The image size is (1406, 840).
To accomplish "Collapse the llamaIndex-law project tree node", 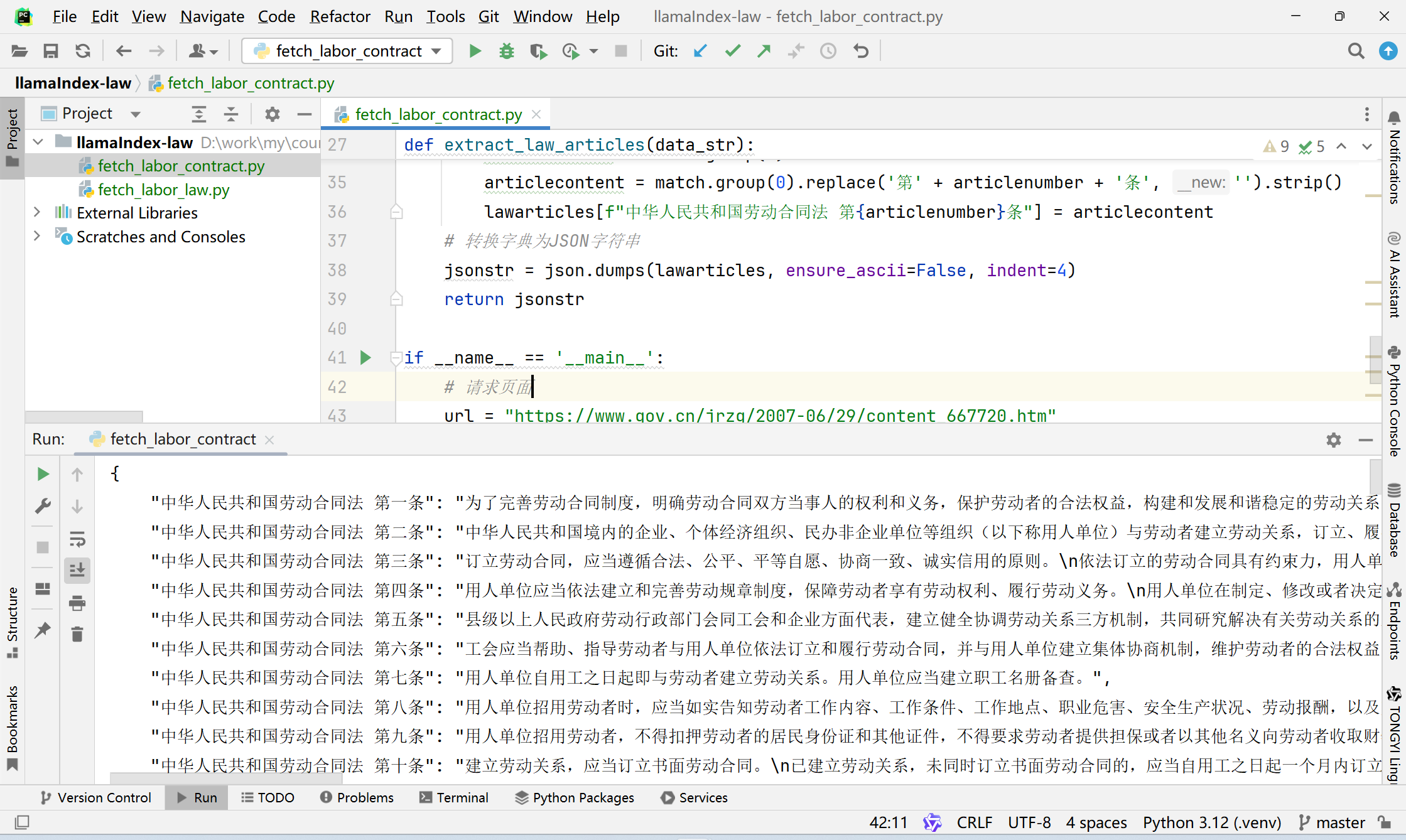I will (x=38, y=143).
